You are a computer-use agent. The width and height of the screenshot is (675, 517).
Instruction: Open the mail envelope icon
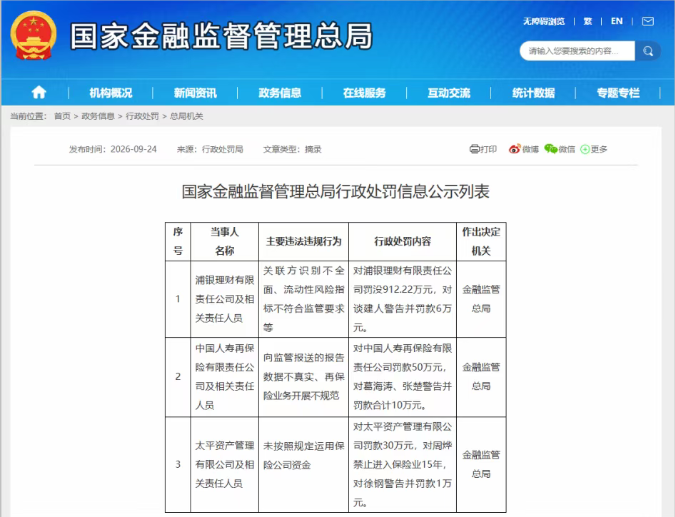[x=648, y=21]
